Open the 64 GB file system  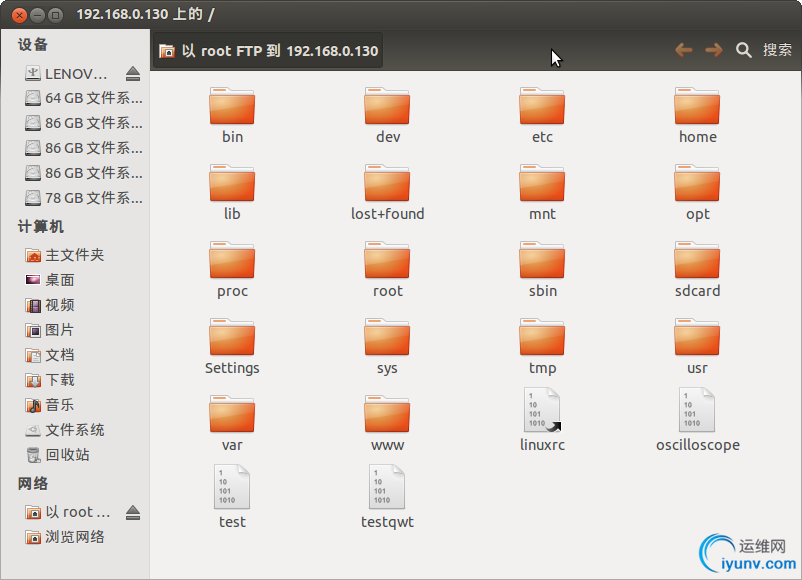[84, 98]
